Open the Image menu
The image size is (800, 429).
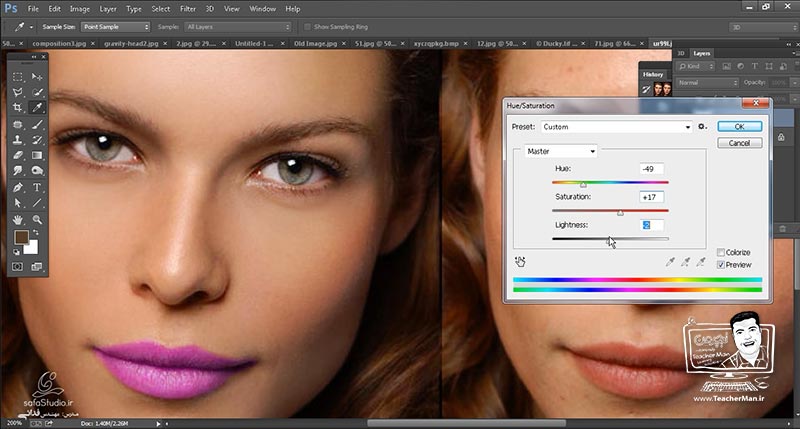[80, 9]
